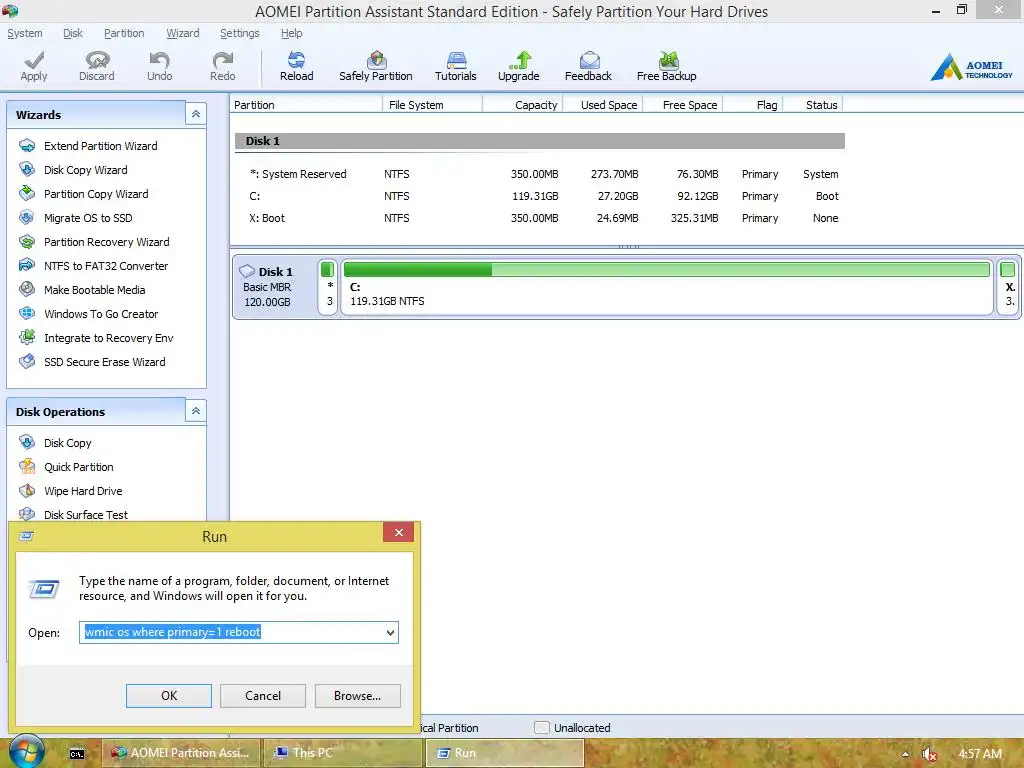Start Migrate OS to SSD
Image resolution: width=1024 pixels, height=768 pixels.
tap(88, 218)
